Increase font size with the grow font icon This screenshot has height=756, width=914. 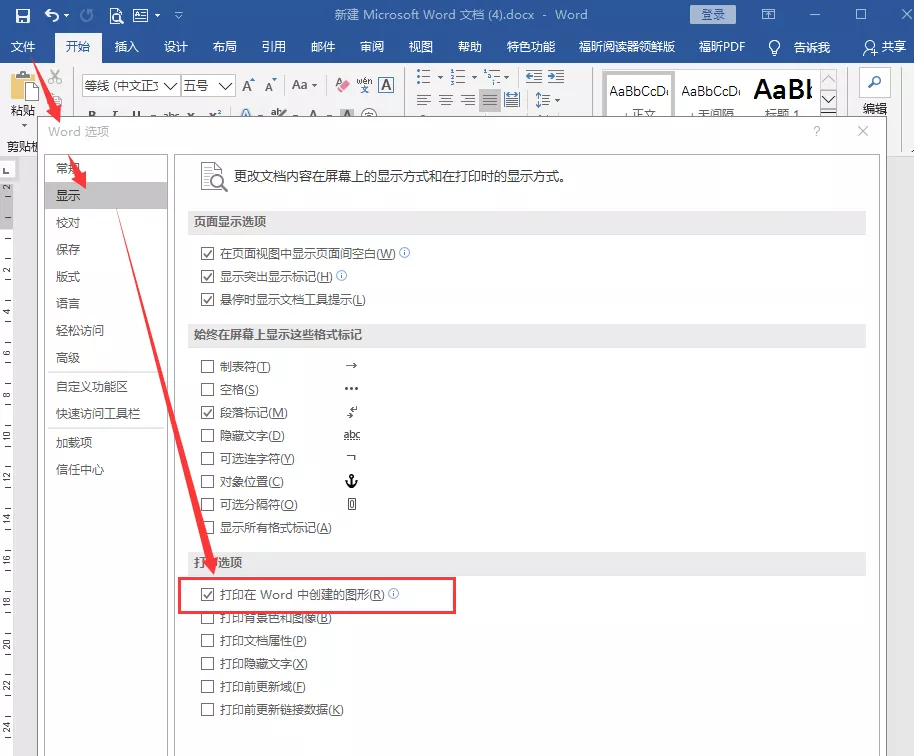pos(248,86)
